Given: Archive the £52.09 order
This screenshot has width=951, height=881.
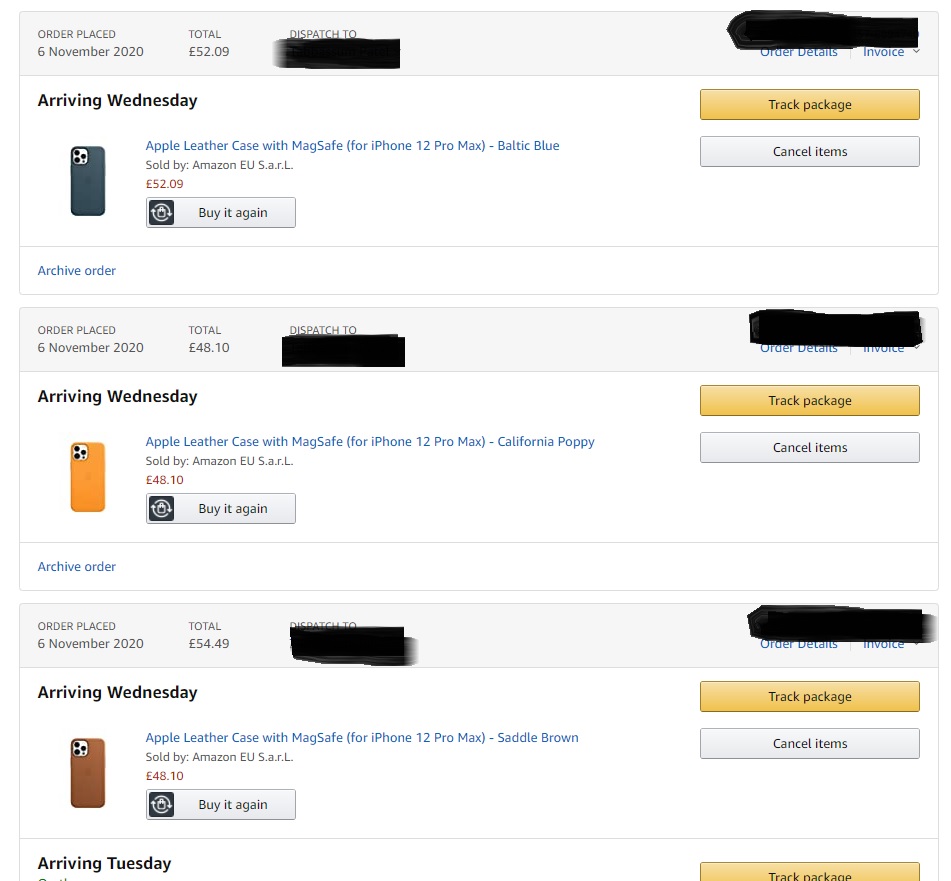Looking at the screenshot, I should click(x=77, y=270).
